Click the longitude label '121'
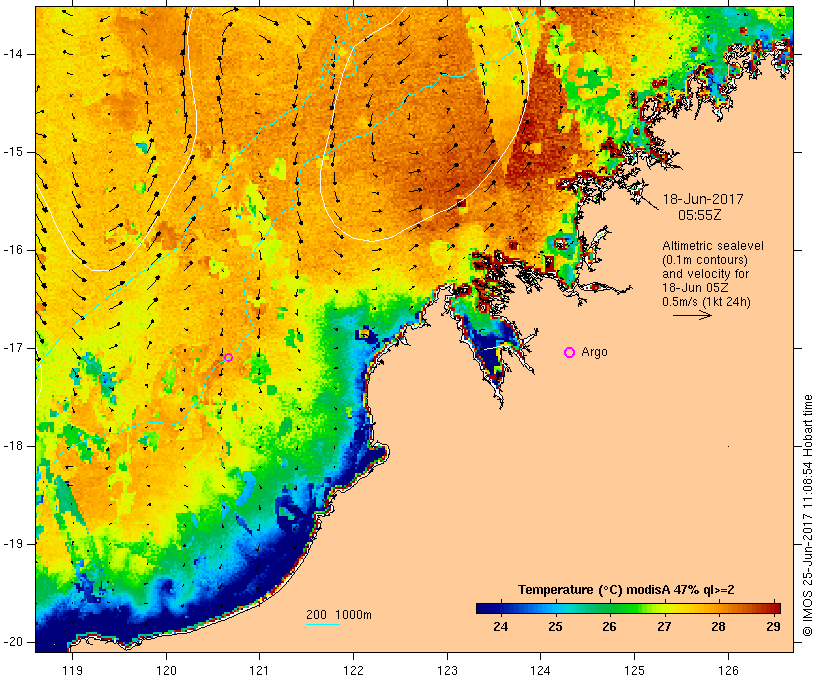This screenshot has height=680, width=820. pyautogui.click(x=259, y=670)
